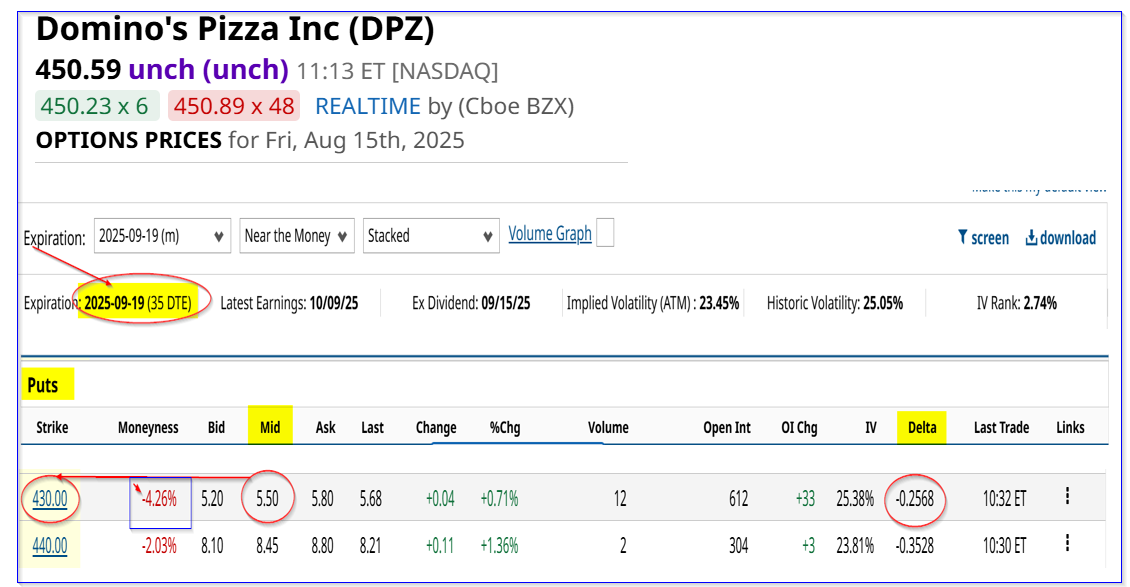Select the -2.03% moneyness cell

click(159, 546)
